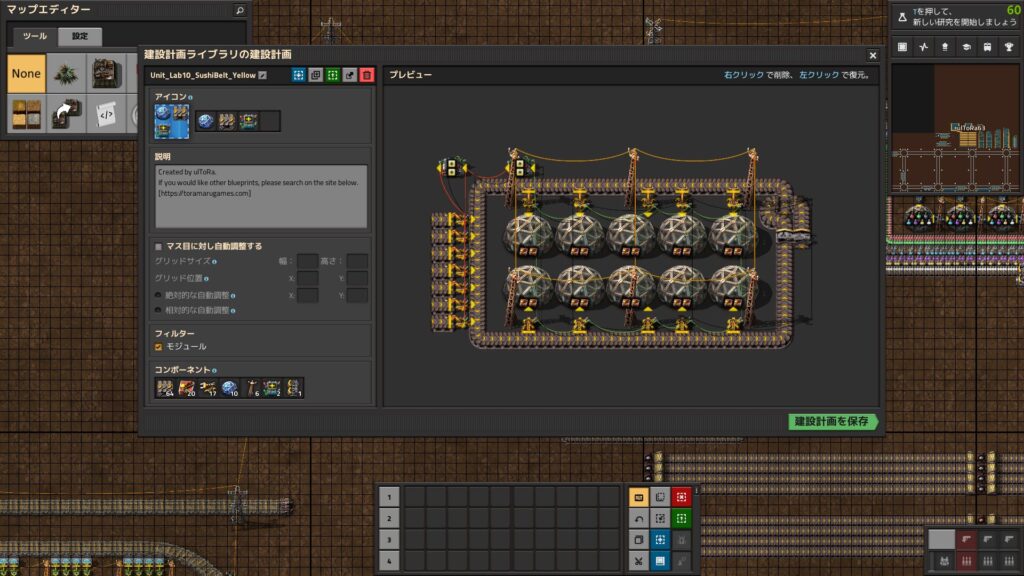Image resolution: width=1024 pixels, height=576 pixels.
Task: Click the production statistics graph icon
Action: (x=923, y=47)
